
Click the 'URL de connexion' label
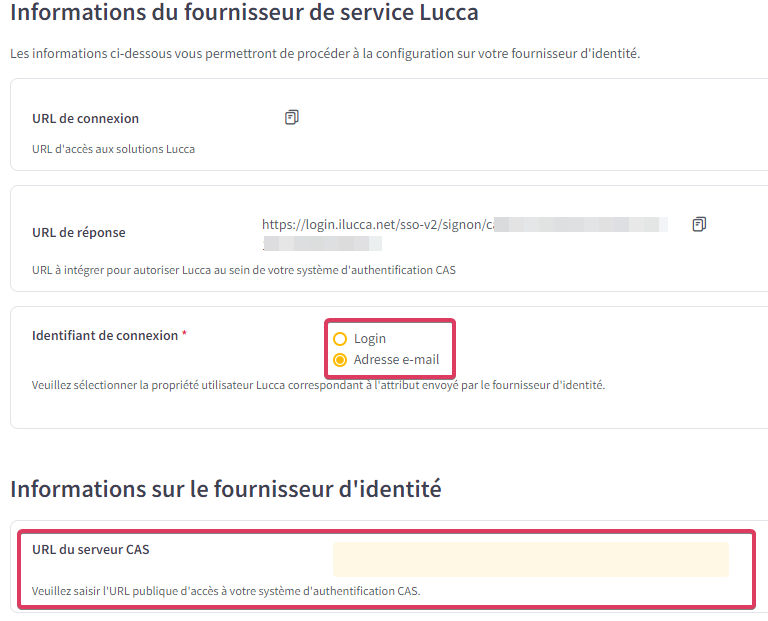pyautogui.click(x=85, y=119)
